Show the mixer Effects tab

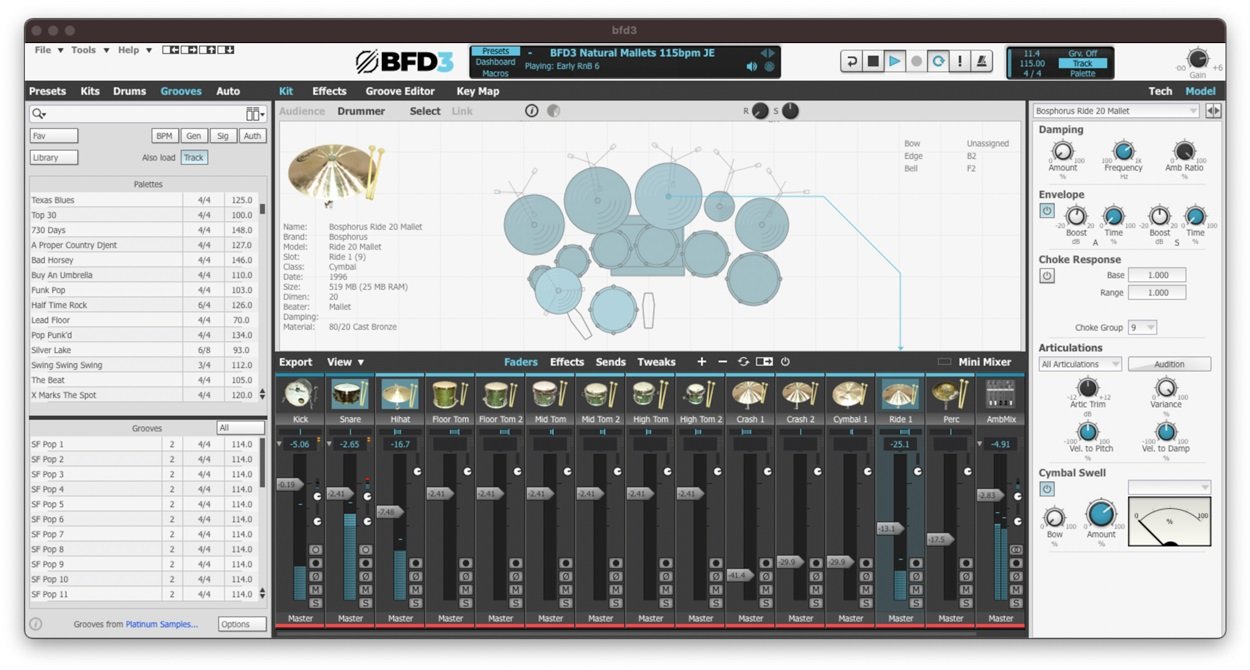(x=567, y=362)
